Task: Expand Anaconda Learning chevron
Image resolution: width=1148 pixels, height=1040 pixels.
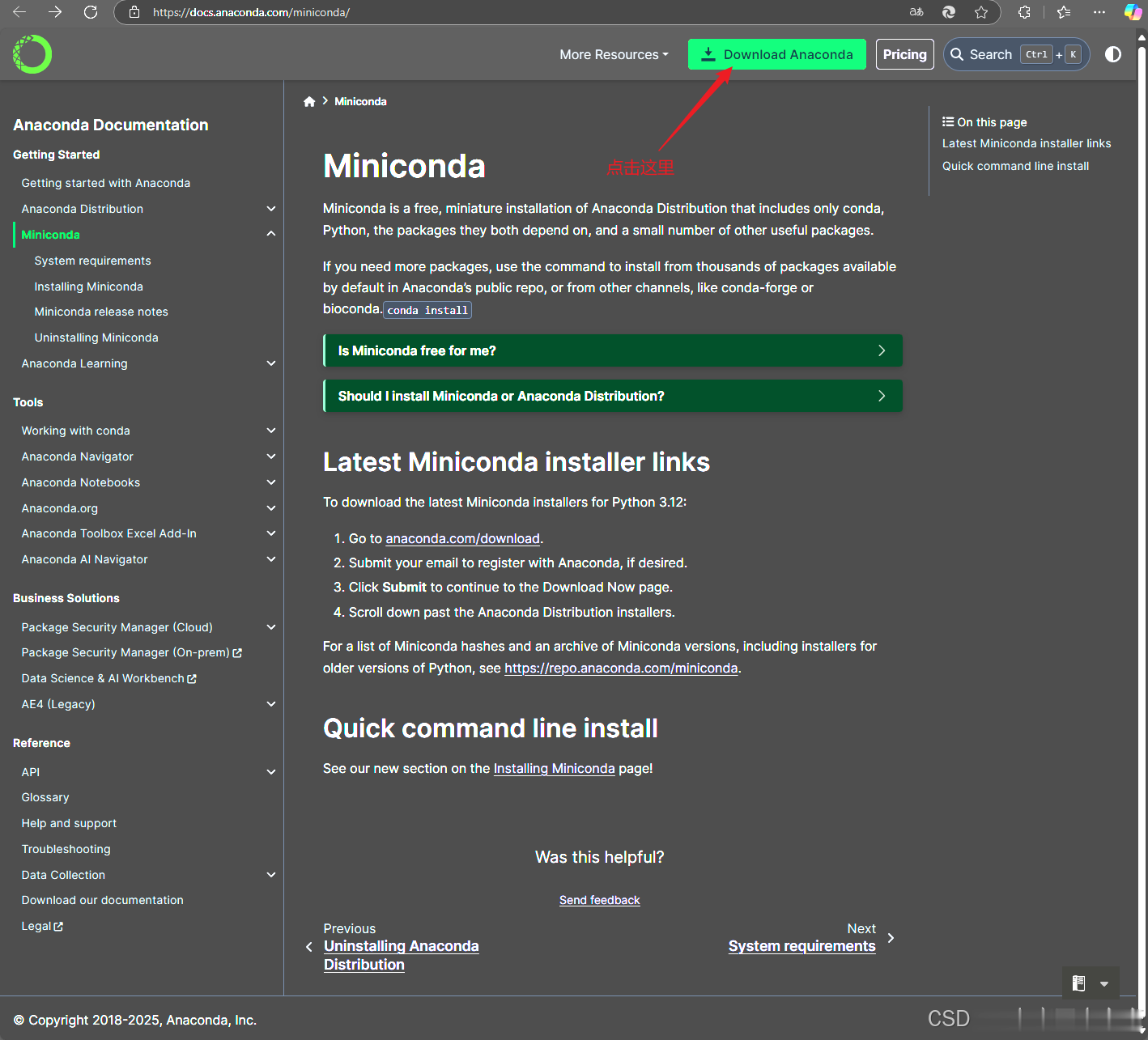Action: click(x=271, y=363)
